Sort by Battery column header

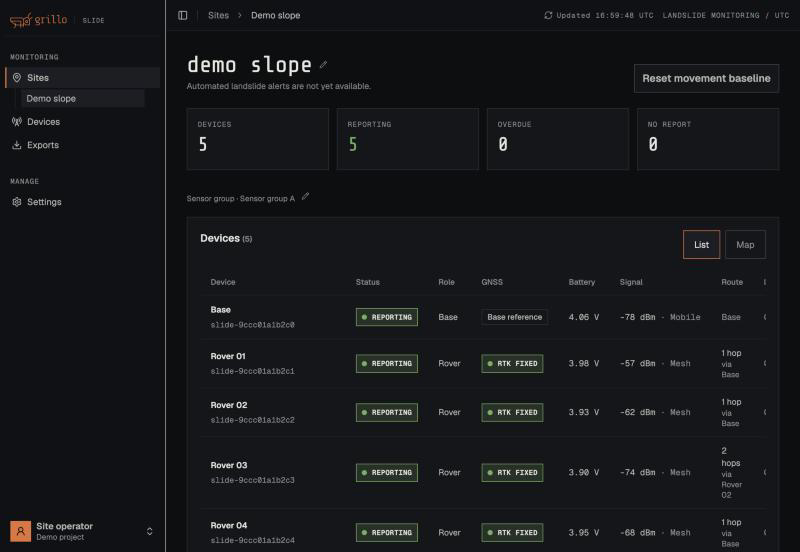582,282
